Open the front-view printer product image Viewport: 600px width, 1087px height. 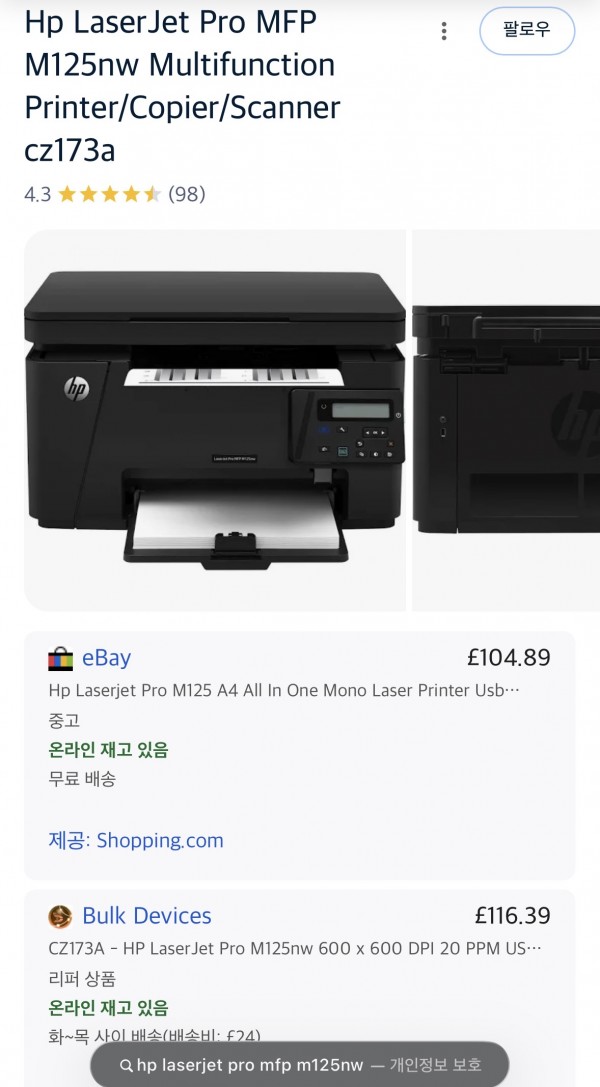(215, 420)
